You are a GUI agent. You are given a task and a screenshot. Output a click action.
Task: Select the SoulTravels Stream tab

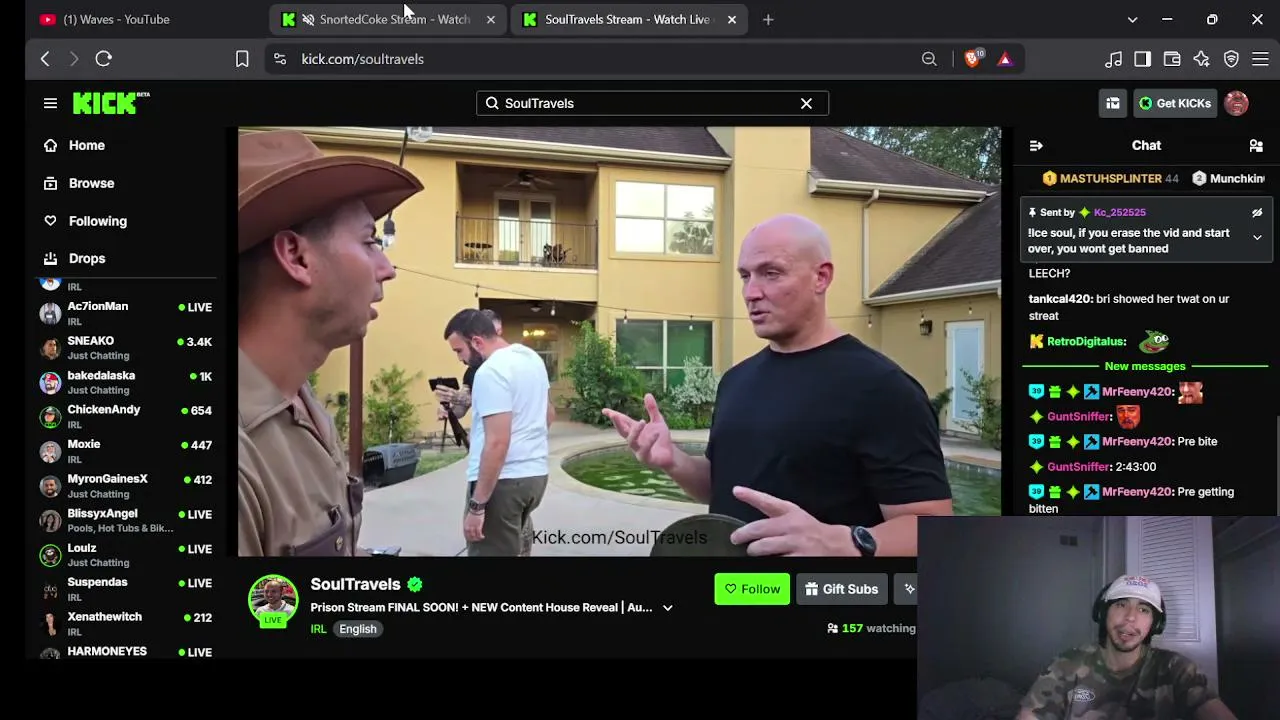[630, 19]
